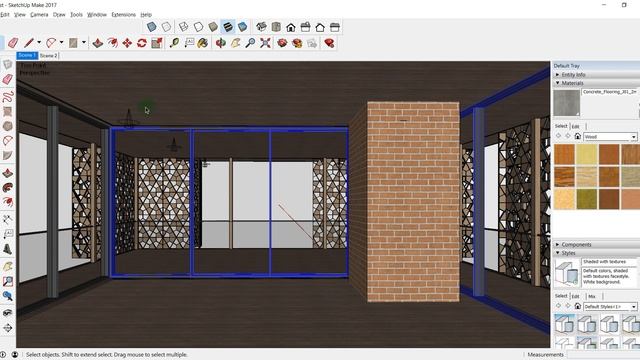The image size is (640, 360).
Task: Activate the Push/Pull tool in the top toolbar
Action: (x=98, y=42)
